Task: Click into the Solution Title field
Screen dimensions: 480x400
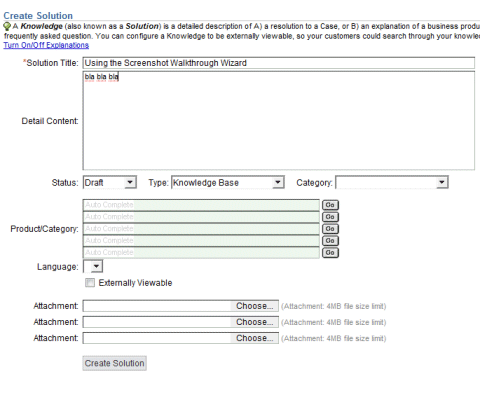Action: (x=279, y=63)
